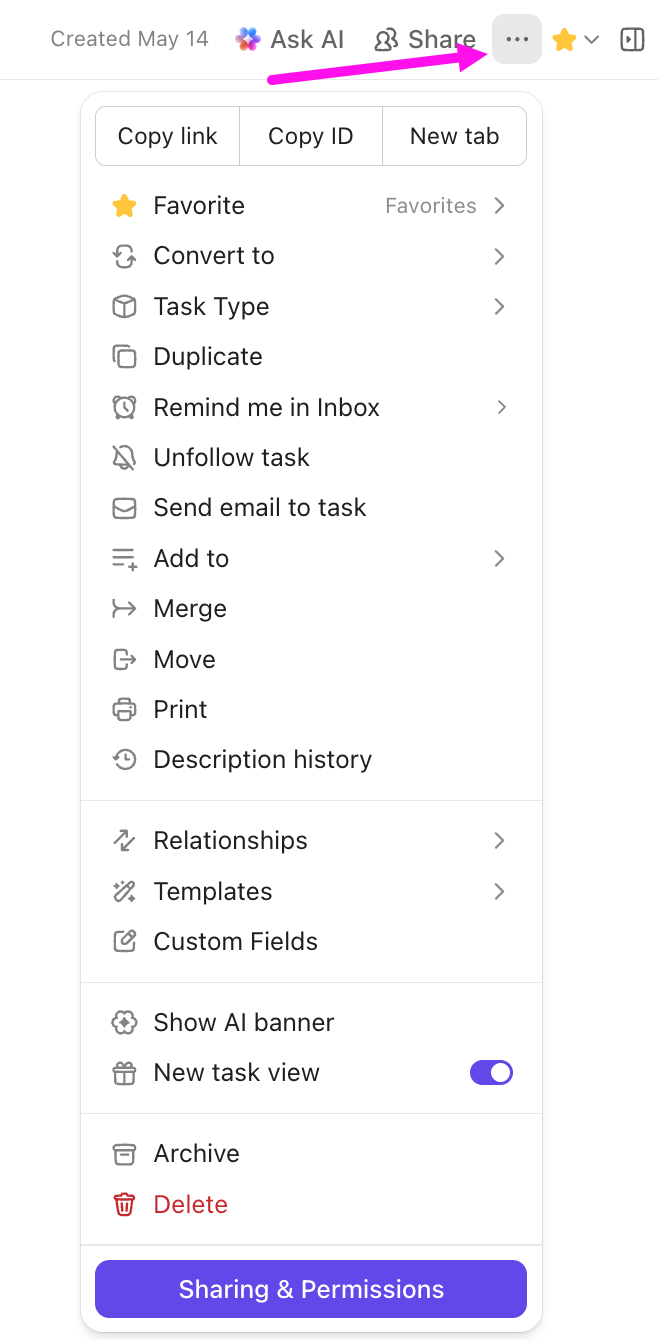The height and width of the screenshot is (1340, 658).
Task: Click the Merge icon
Action: (x=124, y=608)
